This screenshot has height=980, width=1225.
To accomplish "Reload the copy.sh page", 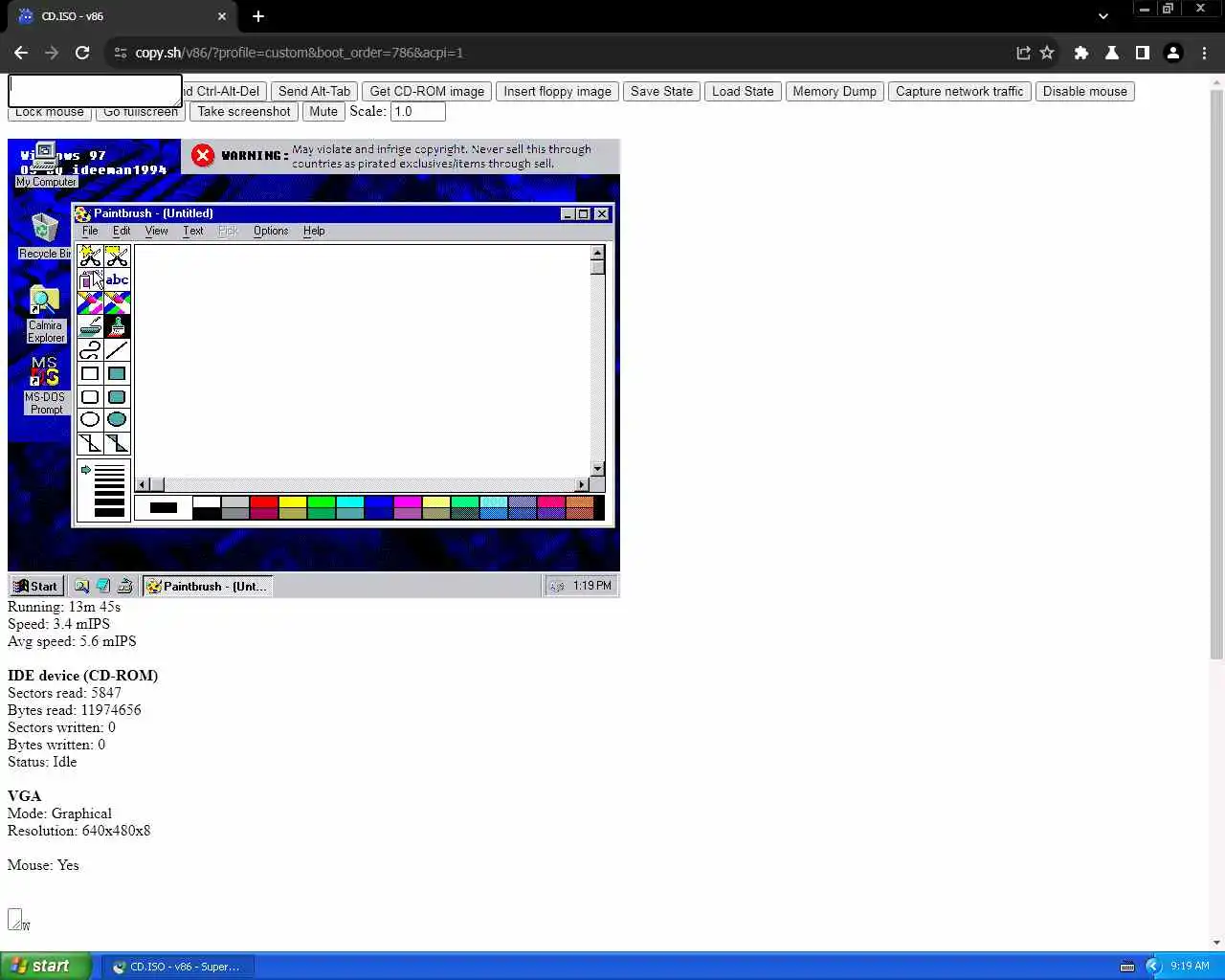I will pyautogui.click(x=82, y=53).
